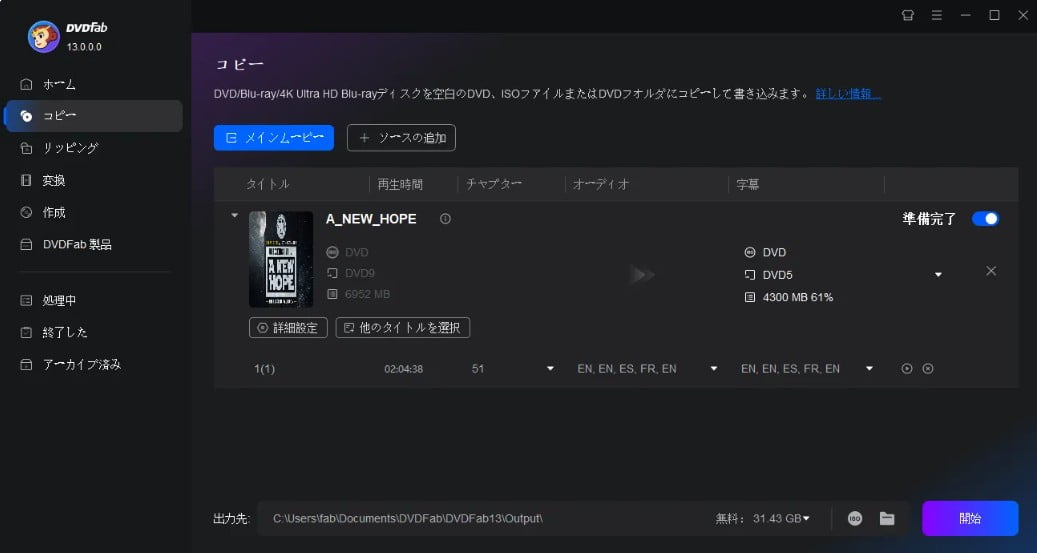This screenshot has width=1037, height=553.
Task: Open info icon next to A_NEW_HOPE
Action: [446, 219]
